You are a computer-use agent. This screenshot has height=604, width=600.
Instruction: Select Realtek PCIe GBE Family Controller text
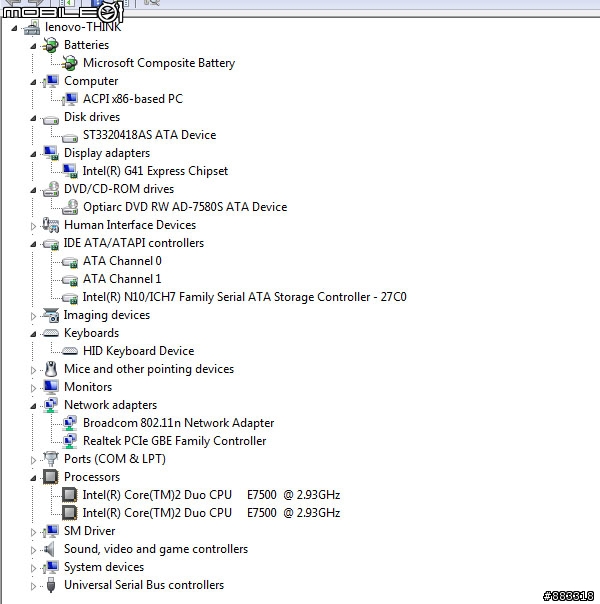[x=174, y=441]
